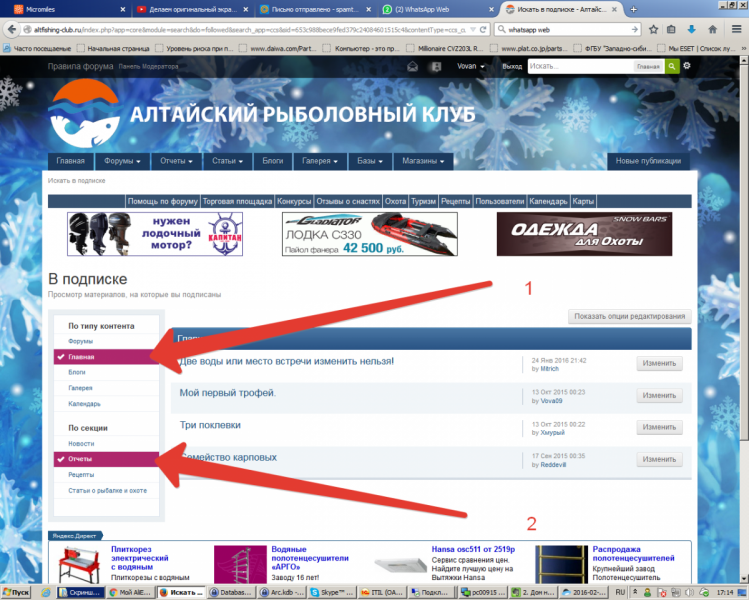Expand the Отчеты navigation dropdown
The height and width of the screenshot is (600, 749).
(x=176, y=161)
